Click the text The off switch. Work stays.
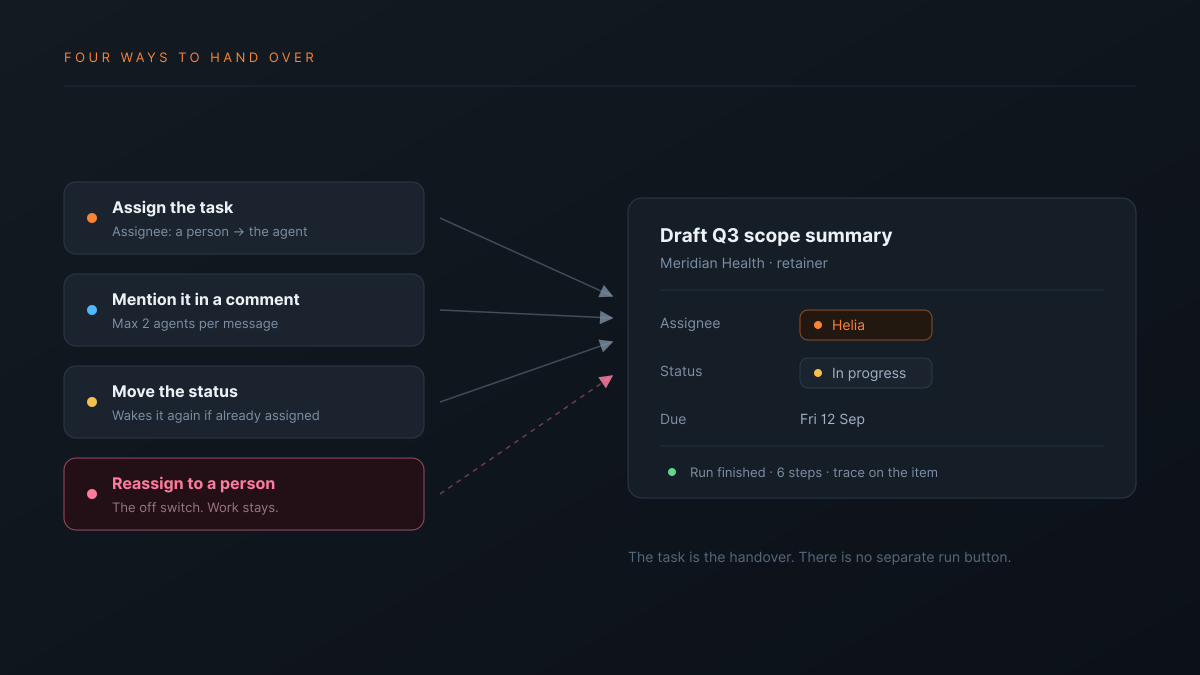Viewport: 1200px width, 675px height. (x=195, y=508)
